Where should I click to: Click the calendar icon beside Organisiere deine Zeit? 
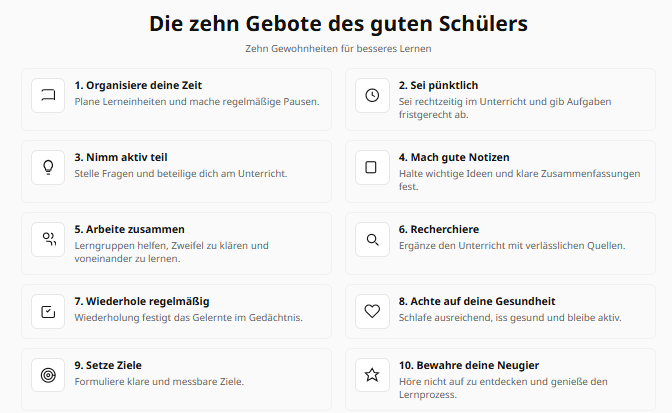48,95
